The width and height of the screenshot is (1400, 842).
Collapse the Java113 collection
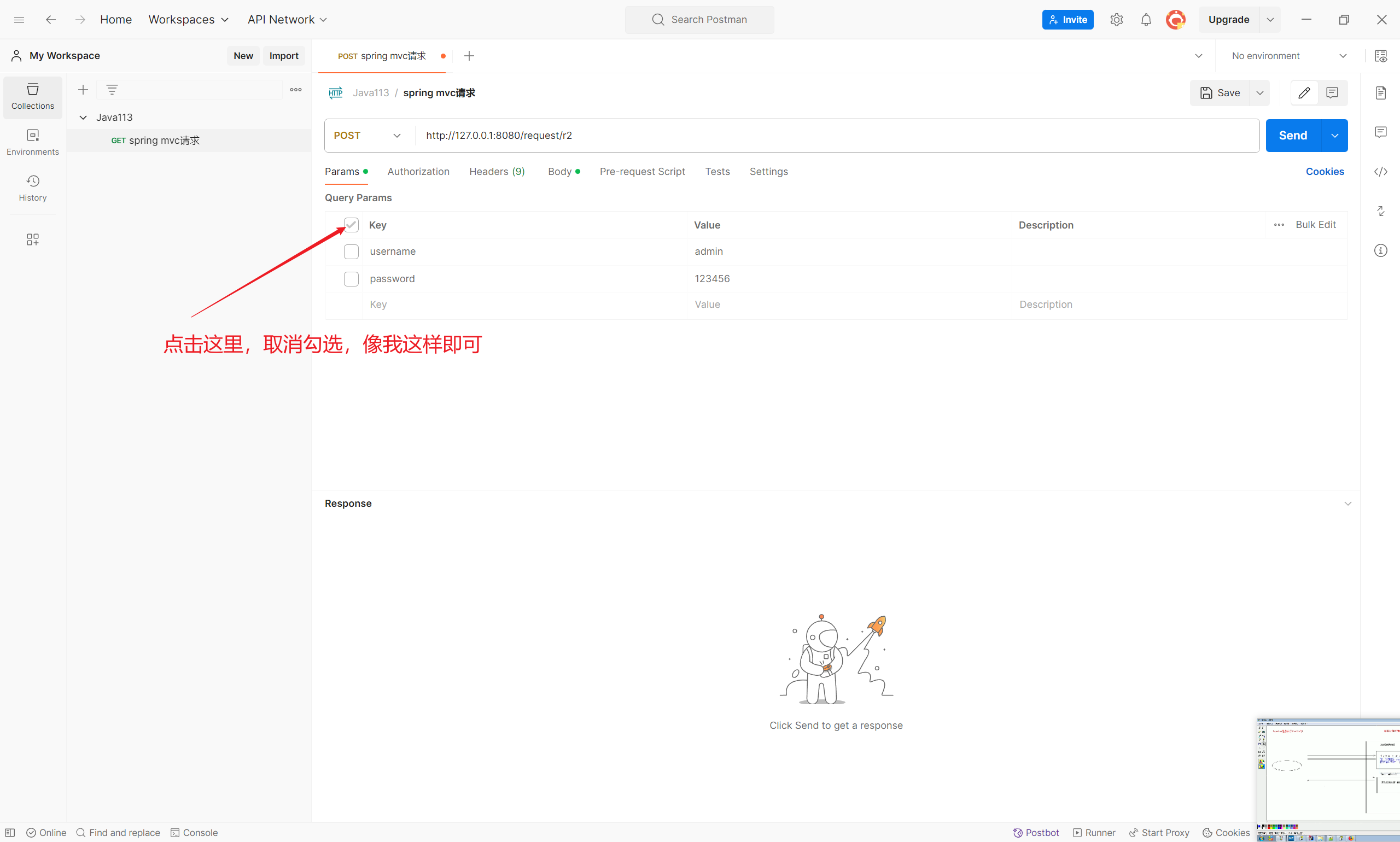click(83, 118)
